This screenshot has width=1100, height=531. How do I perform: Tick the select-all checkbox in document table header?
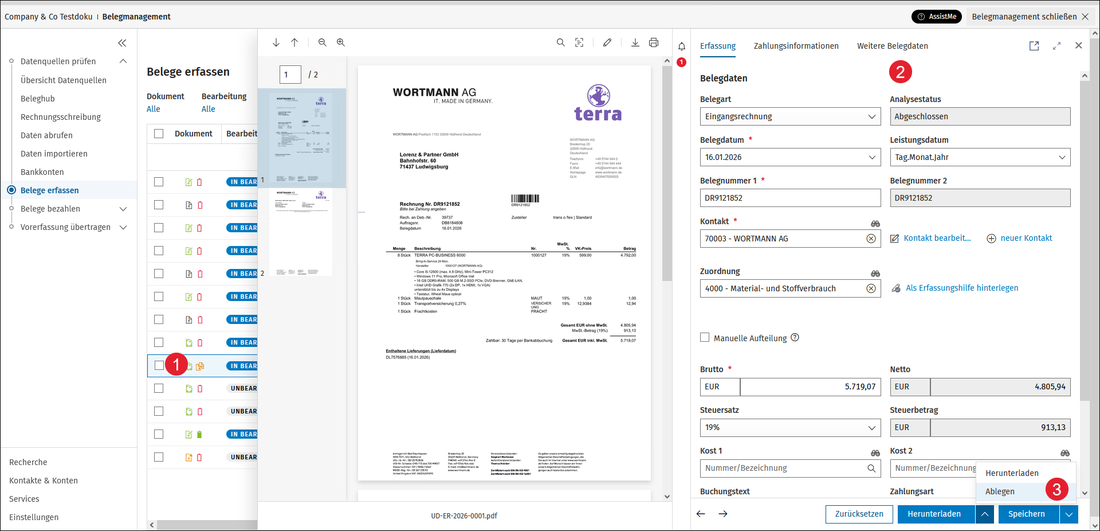[x=159, y=133]
